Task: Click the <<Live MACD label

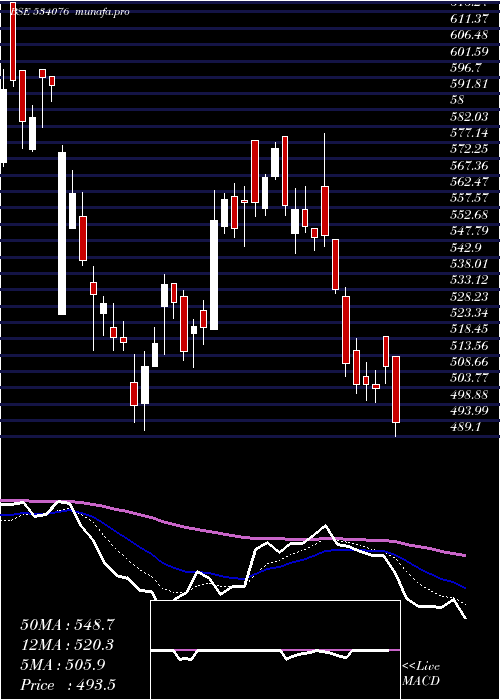Action: (421, 674)
